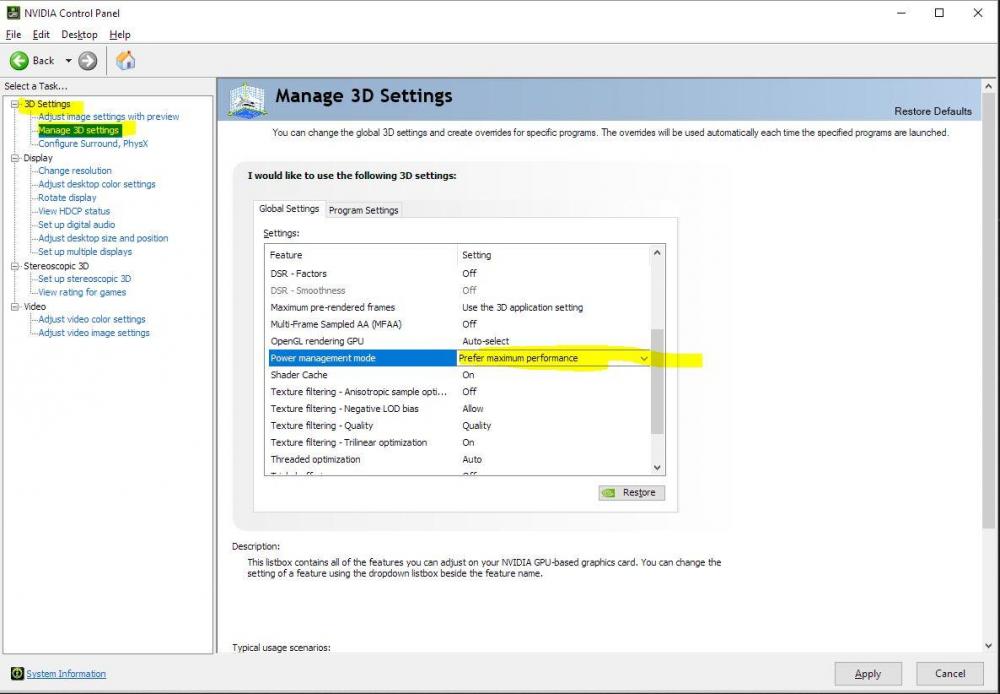Click the settings list scrollbar thumb
The height and width of the screenshot is (694, 1000).
(x=658, y=381)
